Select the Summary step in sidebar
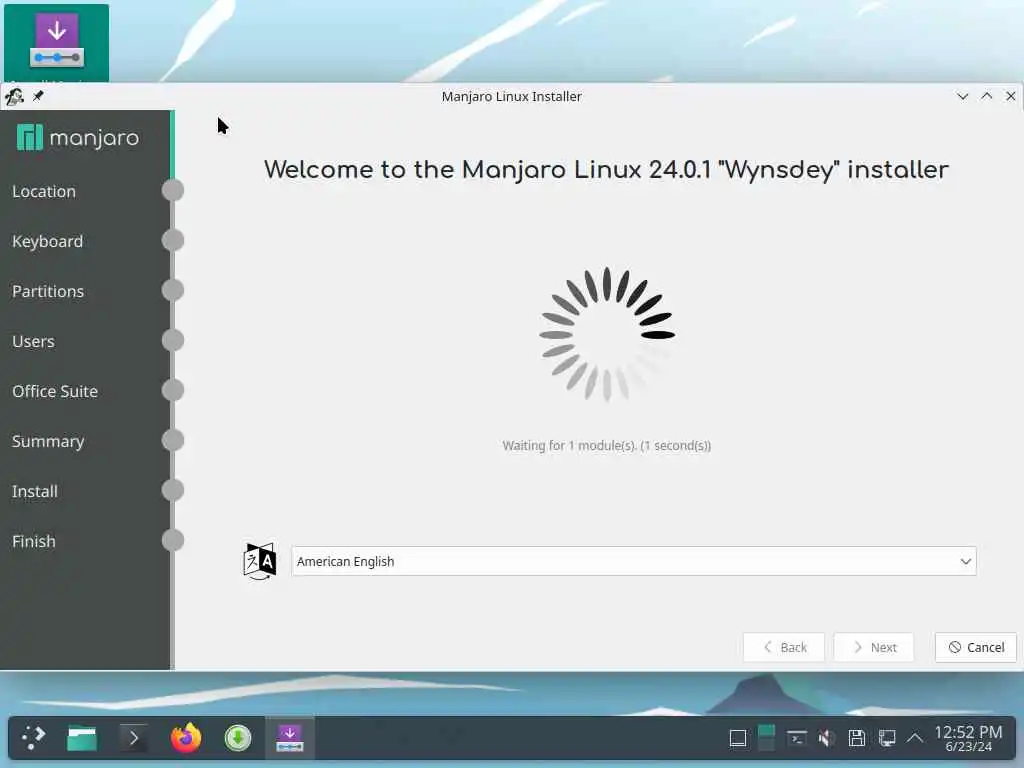The image size is (1024, 768). pos(48,441)
